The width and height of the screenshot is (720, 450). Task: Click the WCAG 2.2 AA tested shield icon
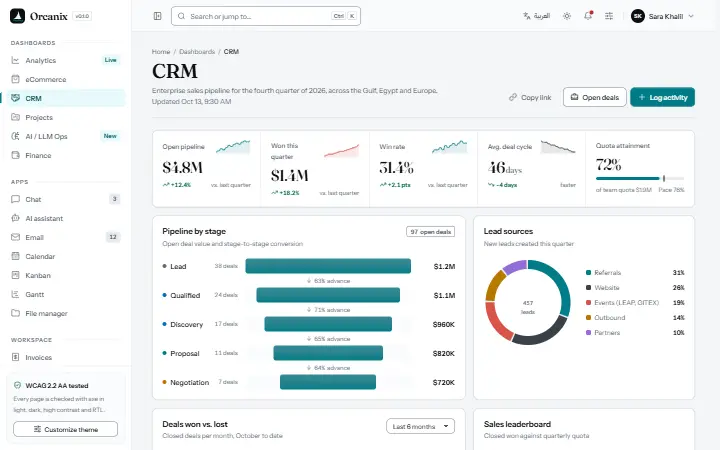coord(17,385)
